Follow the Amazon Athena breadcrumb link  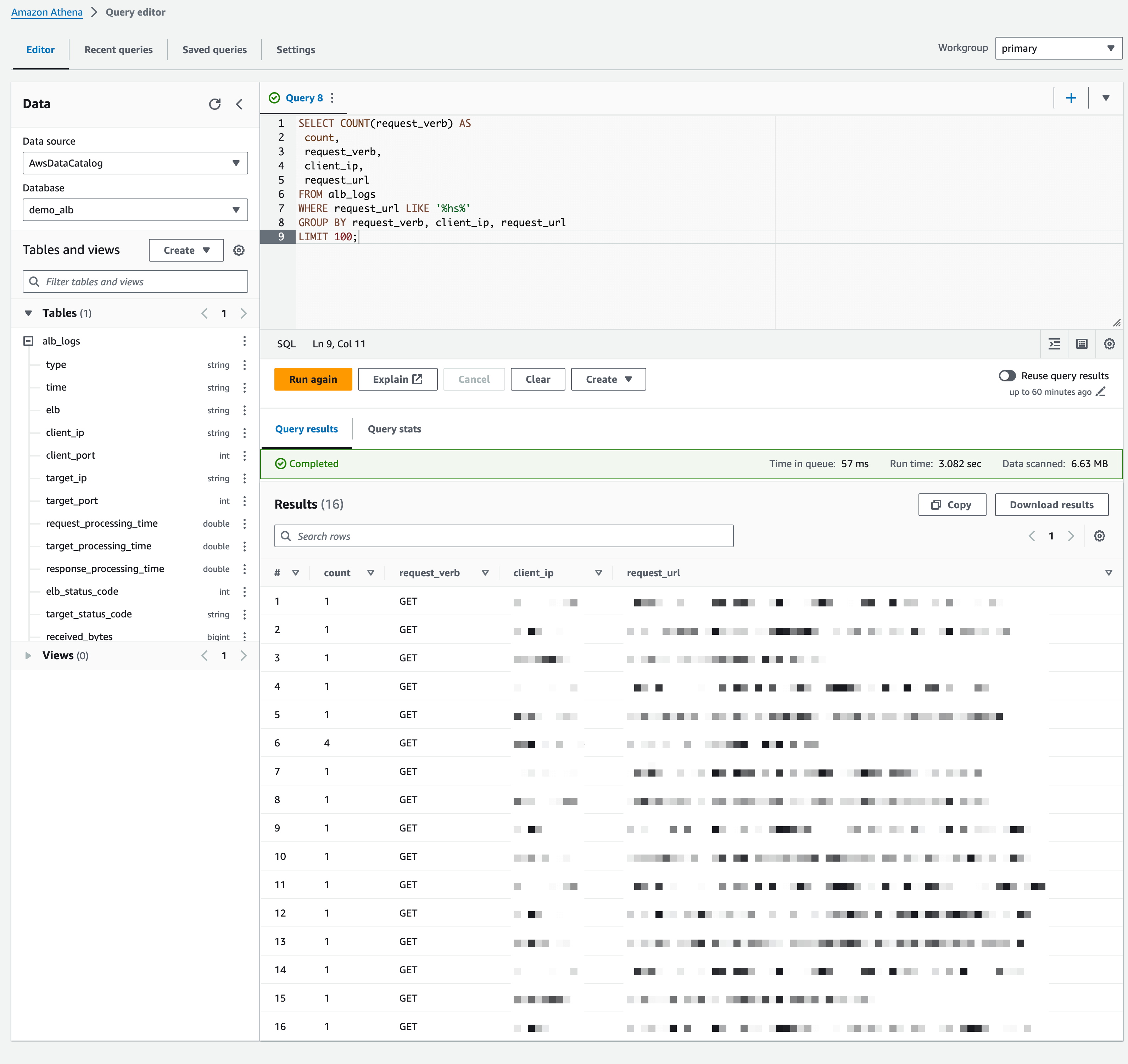click(47, 12)
